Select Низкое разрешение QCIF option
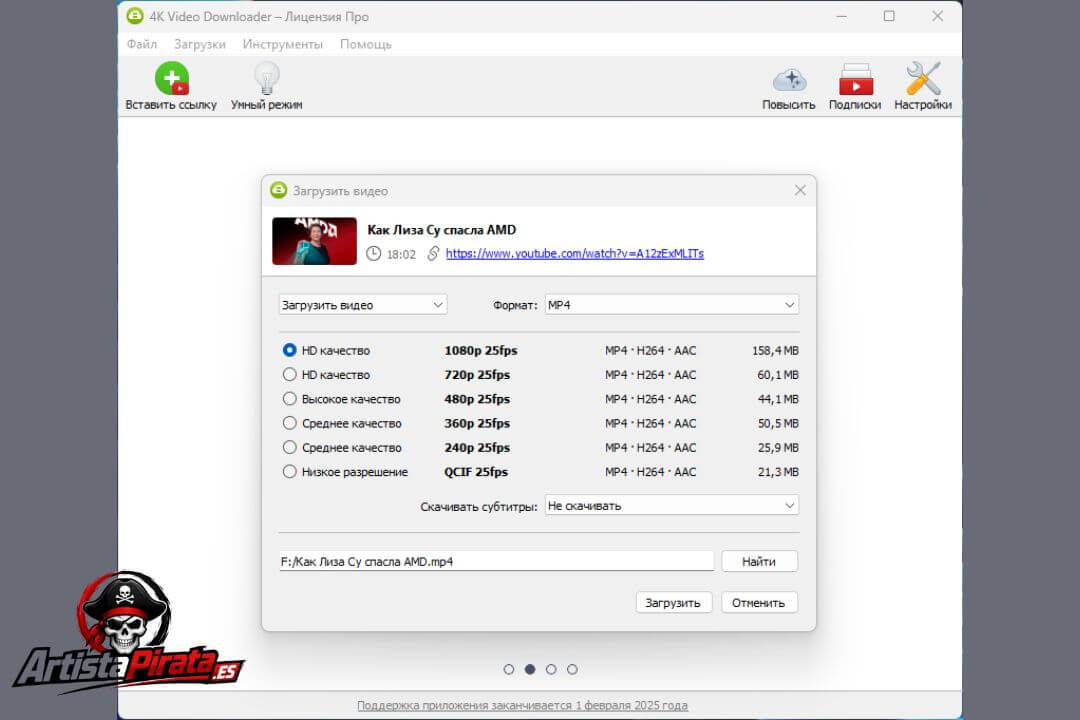Screen dimensions: 1080x720 pyautogui.click(x=289, y=471)
